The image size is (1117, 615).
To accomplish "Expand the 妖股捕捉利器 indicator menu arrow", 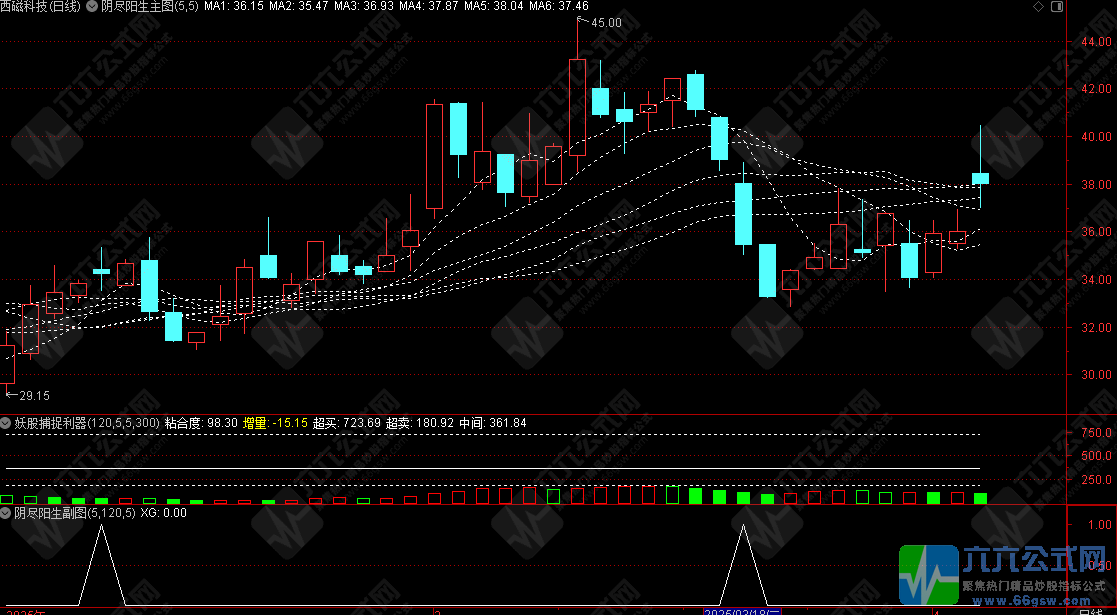I will point(6,423).
